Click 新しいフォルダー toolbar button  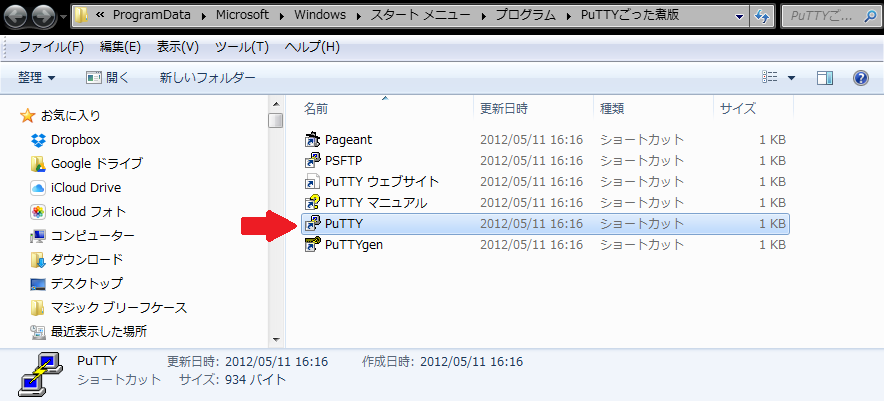[x=207, y=78]
